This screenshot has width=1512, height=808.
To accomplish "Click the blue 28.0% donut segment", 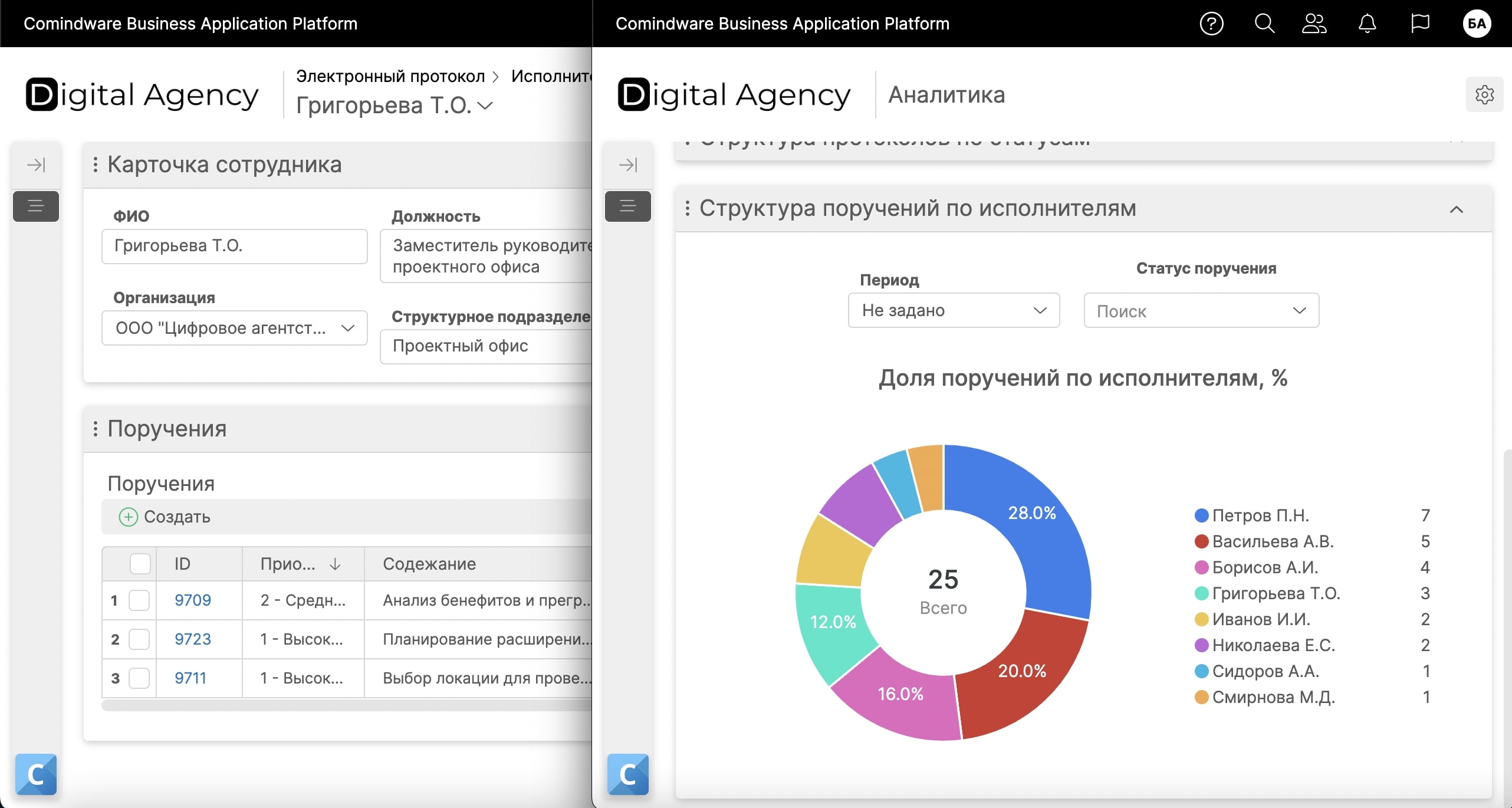I will [1032, 513].
